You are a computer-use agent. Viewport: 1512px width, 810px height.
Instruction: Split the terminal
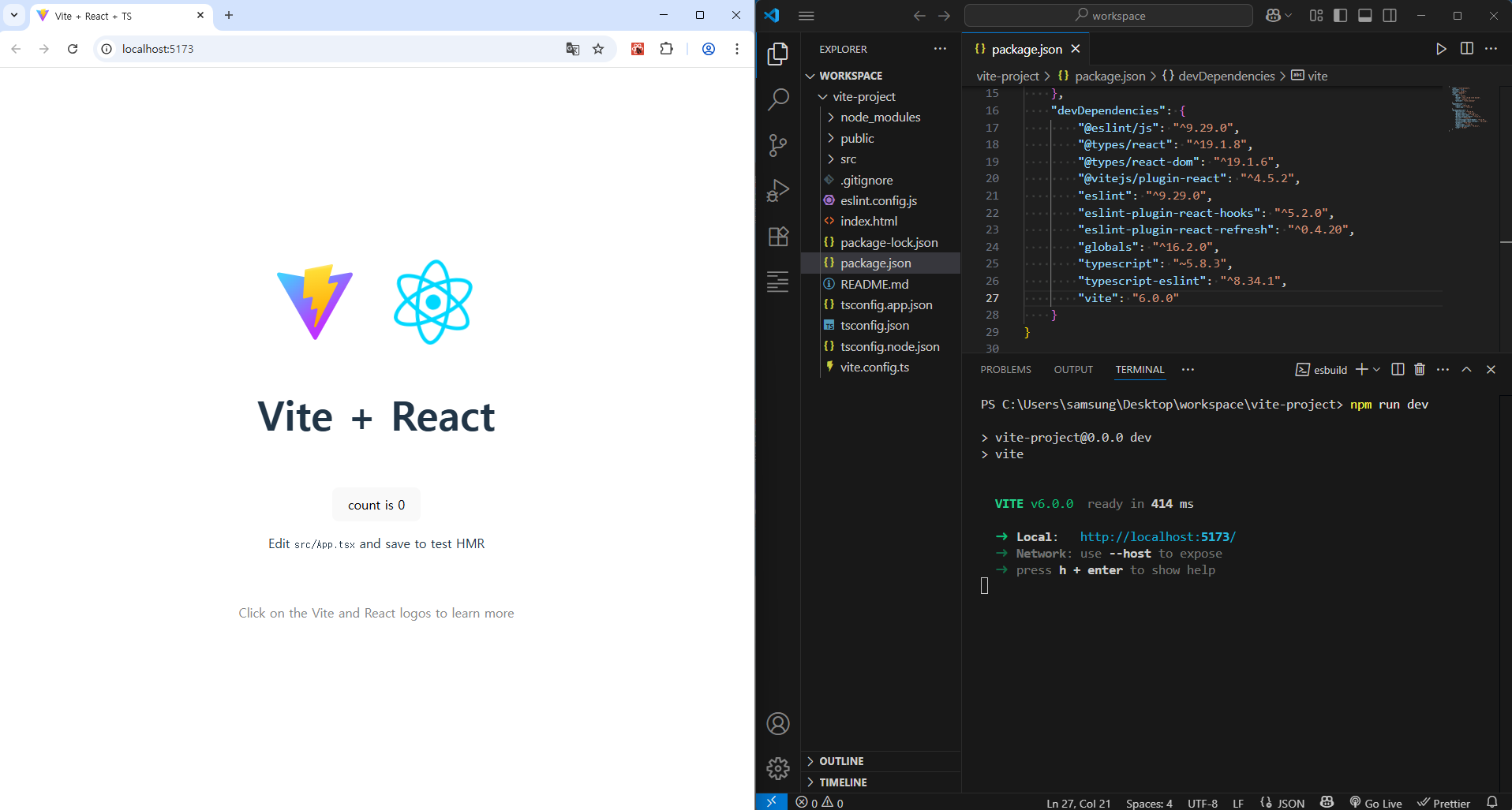click(1398, 369)
